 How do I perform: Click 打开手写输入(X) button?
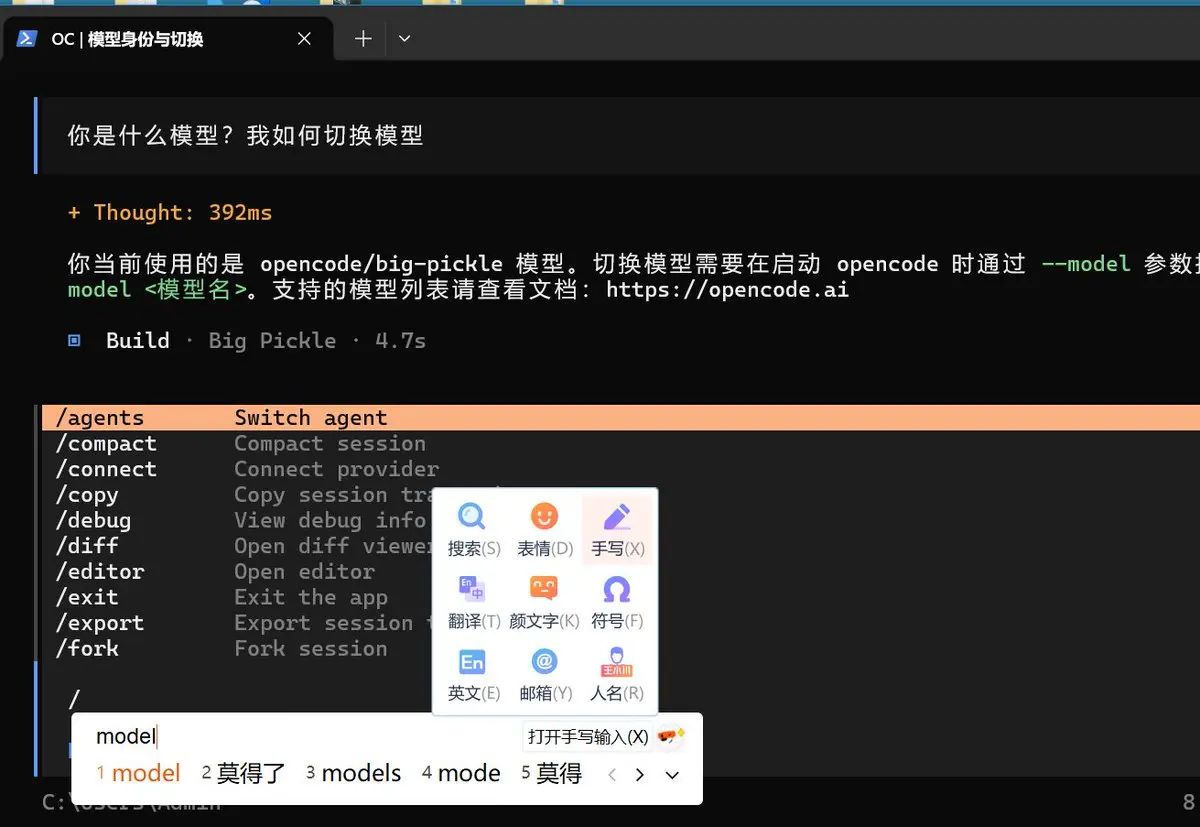588,737
